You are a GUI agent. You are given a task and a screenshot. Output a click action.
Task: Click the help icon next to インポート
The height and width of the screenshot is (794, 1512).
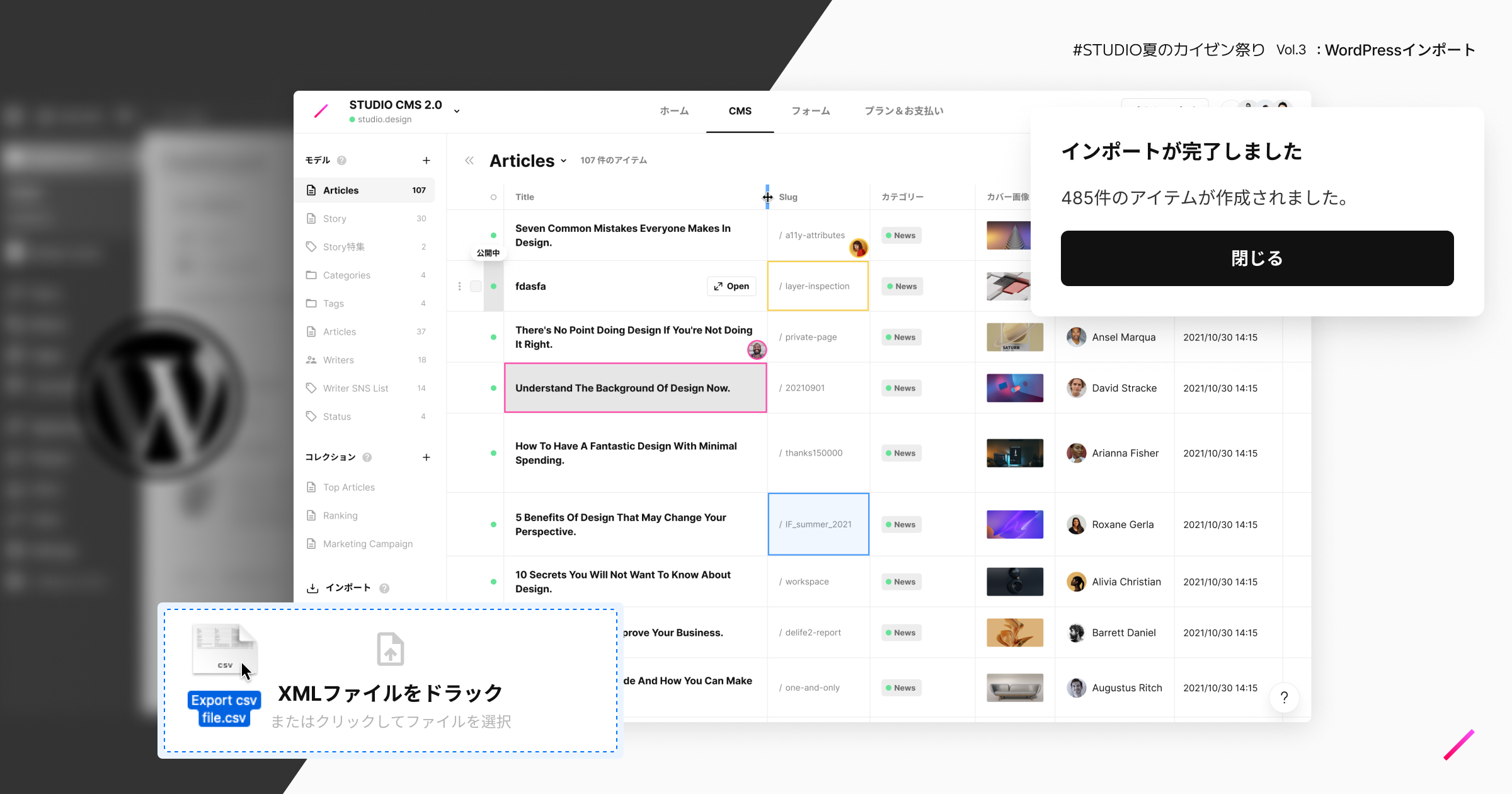pos(384,589)
